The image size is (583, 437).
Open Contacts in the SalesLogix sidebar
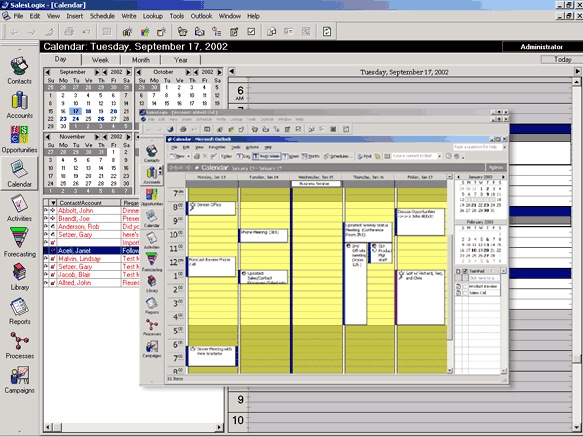19,71
